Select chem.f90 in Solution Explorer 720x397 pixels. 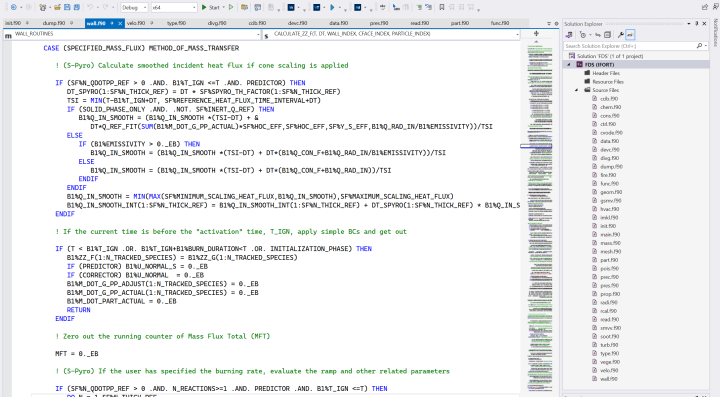point(610,107)
